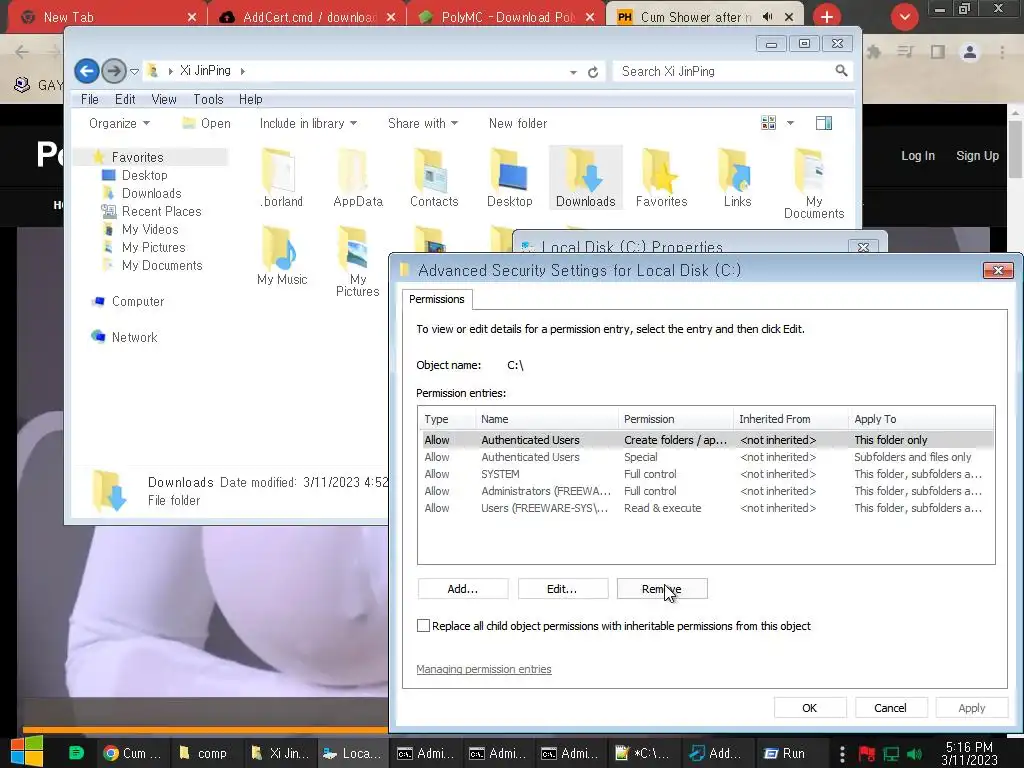The width and height of the screenshot is (1024, 768).
Task: Click the Explorer forward arrow button
Action: (114, 71)
